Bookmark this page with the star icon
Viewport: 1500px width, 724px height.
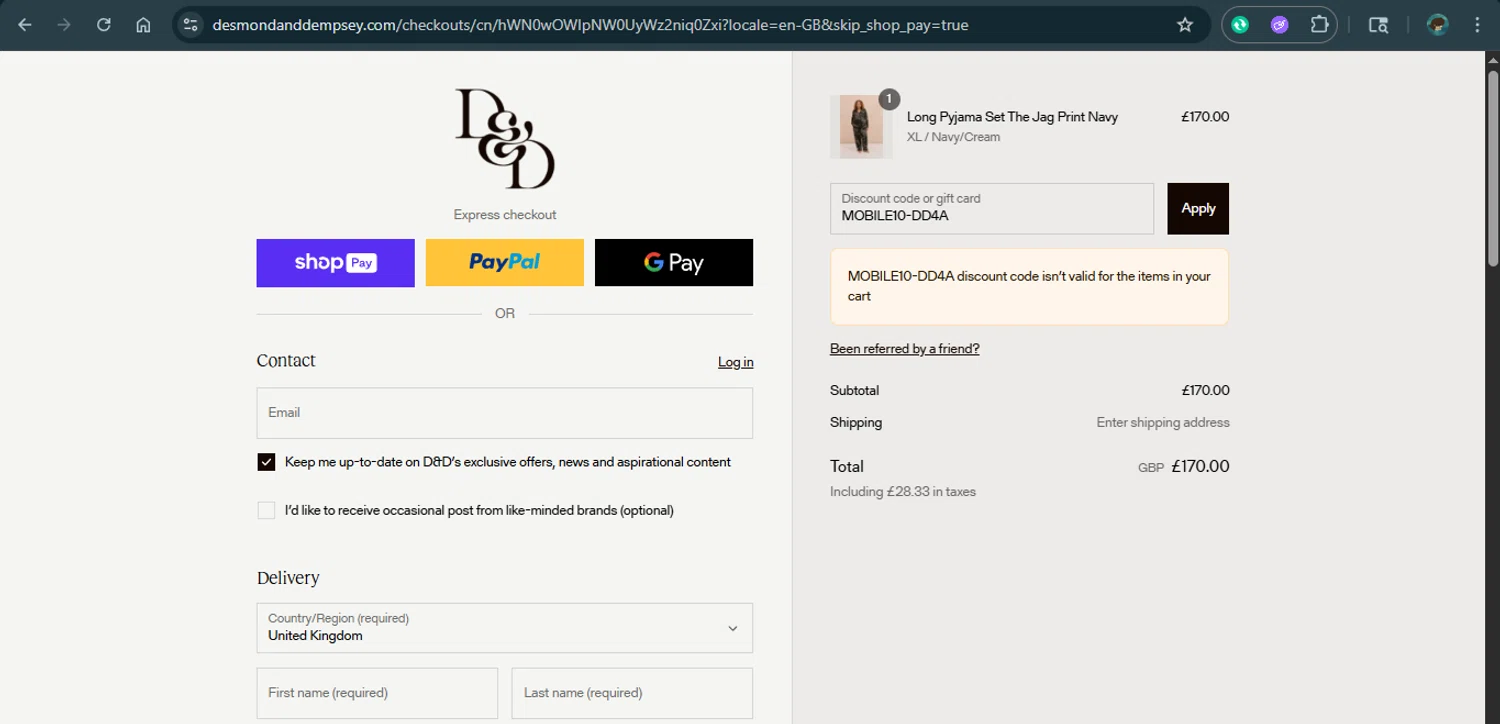1185,25
